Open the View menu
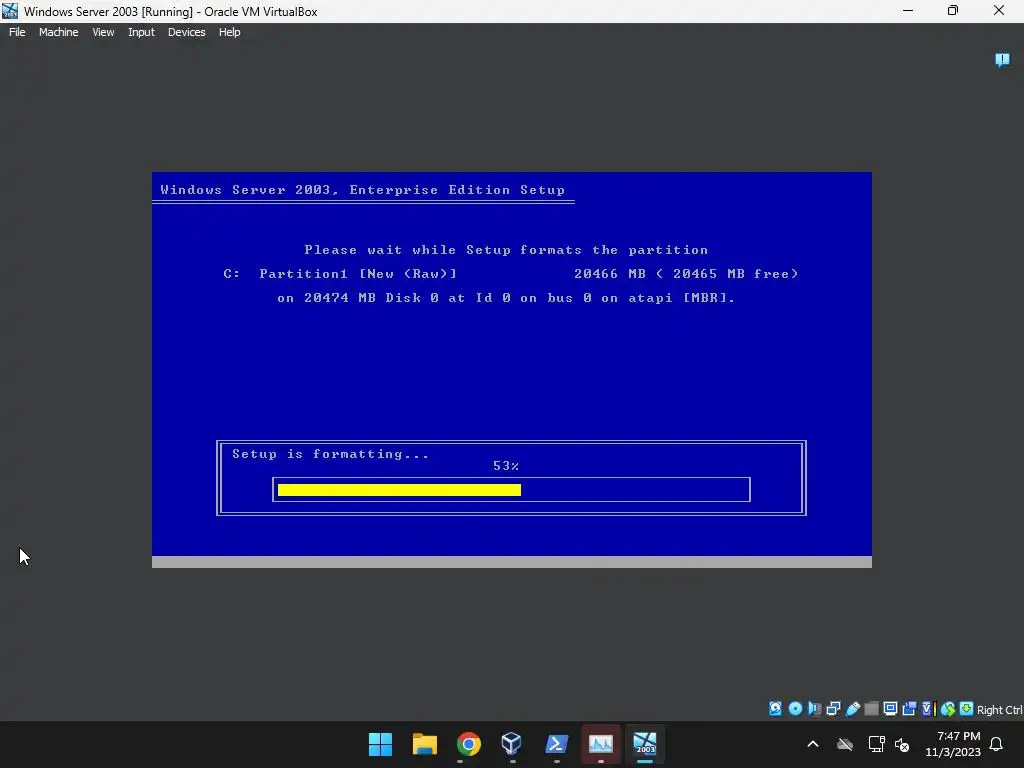This screenshot has height=768, width=1024. pyautogui.click(x=103, y=32)
